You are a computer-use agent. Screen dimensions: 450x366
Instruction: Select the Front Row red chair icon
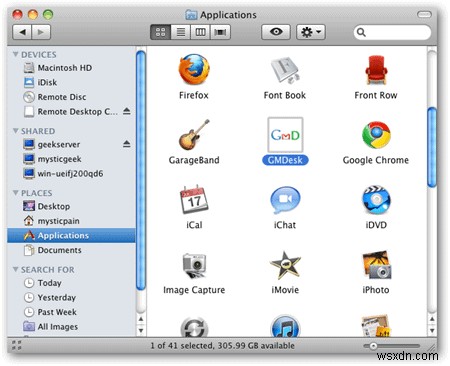coord(376,70)
